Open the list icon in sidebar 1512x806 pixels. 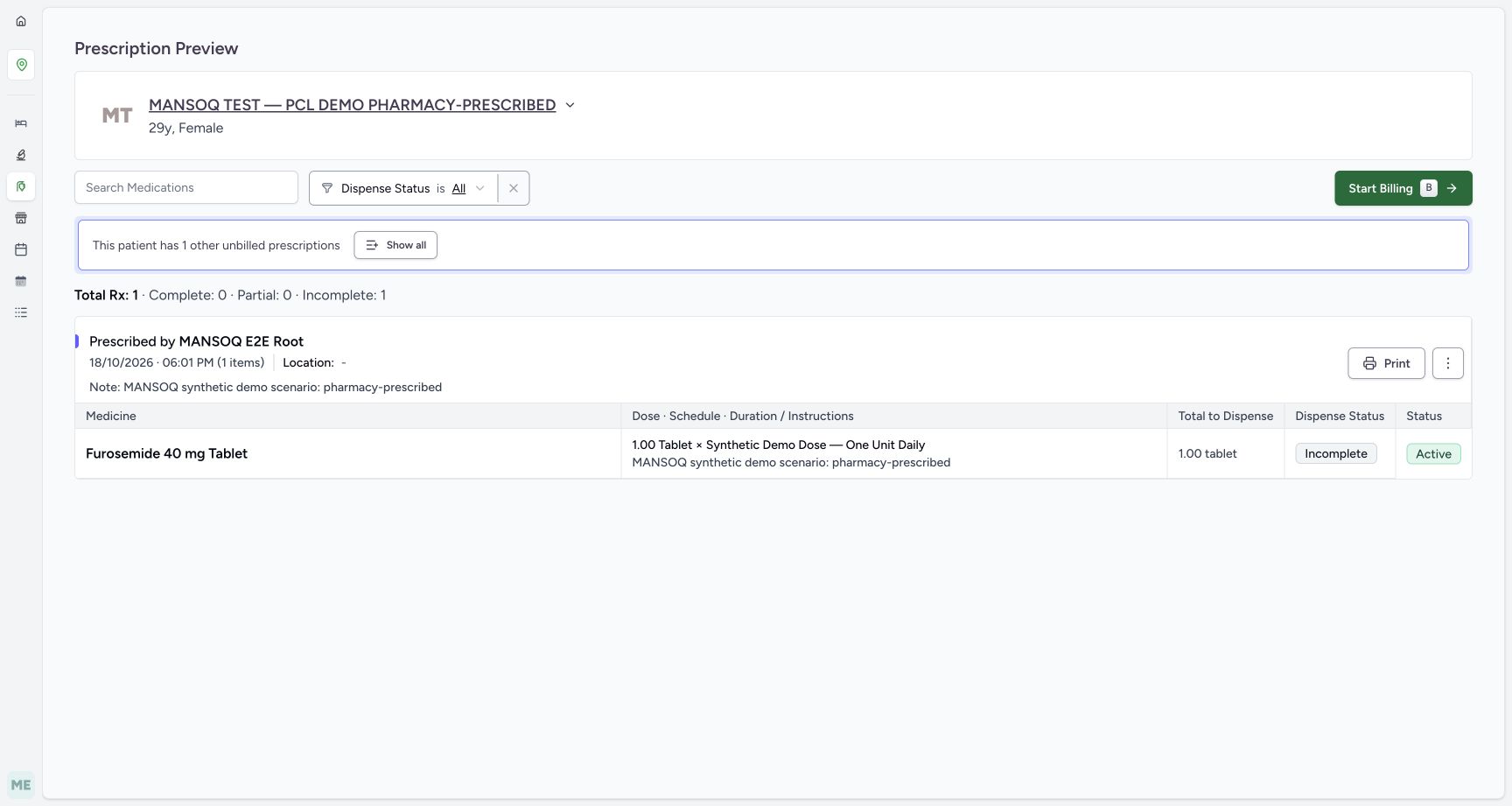click(x=21, y=312)
